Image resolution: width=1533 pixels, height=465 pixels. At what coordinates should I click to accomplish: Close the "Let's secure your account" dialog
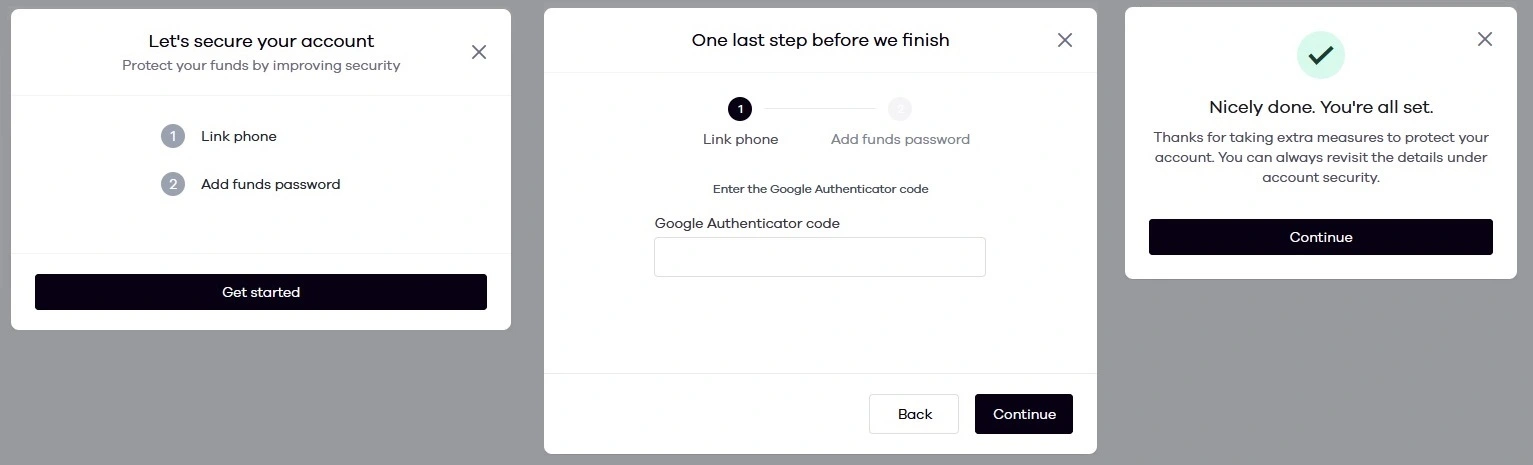[x=479, y=52]
